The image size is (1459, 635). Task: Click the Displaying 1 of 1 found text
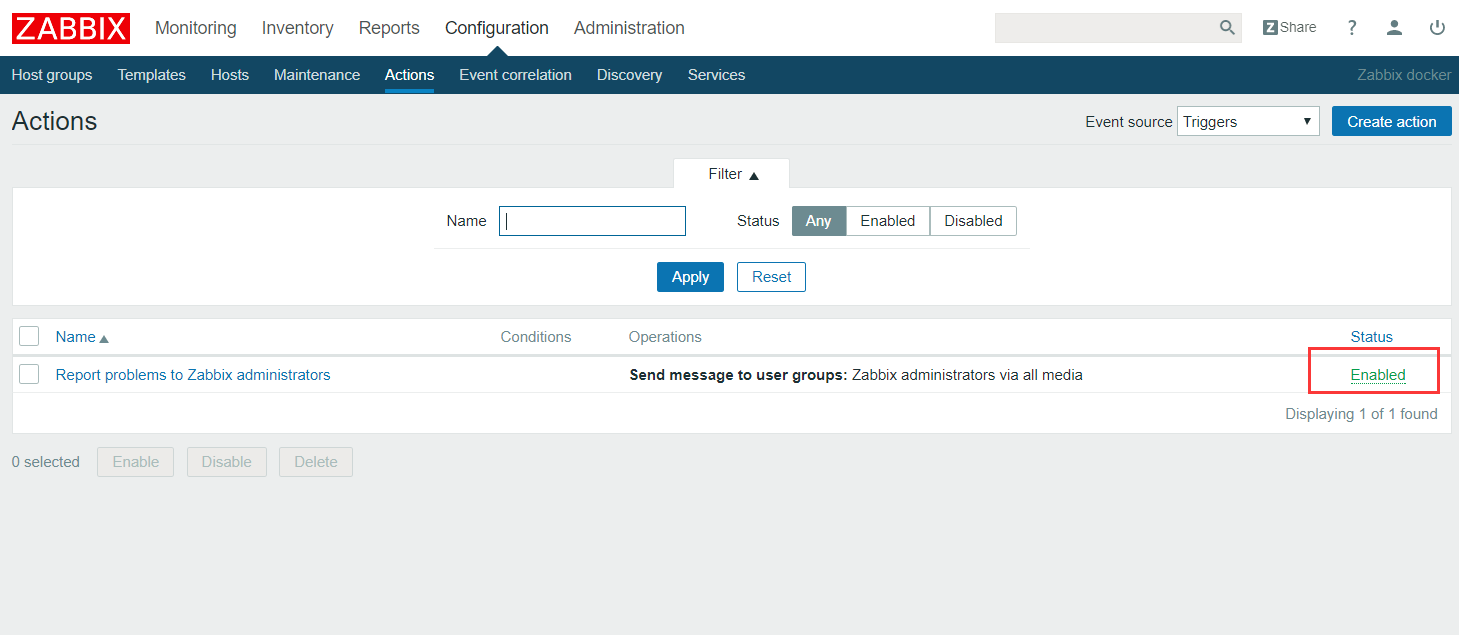coord(1361,414)
